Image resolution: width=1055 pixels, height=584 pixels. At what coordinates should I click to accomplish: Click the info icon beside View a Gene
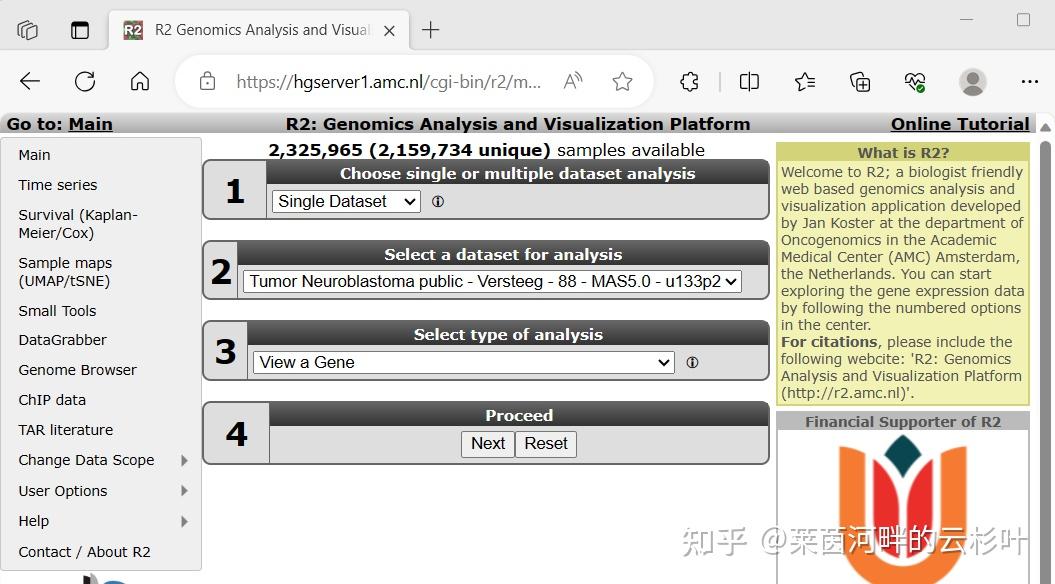pos(692,363)
